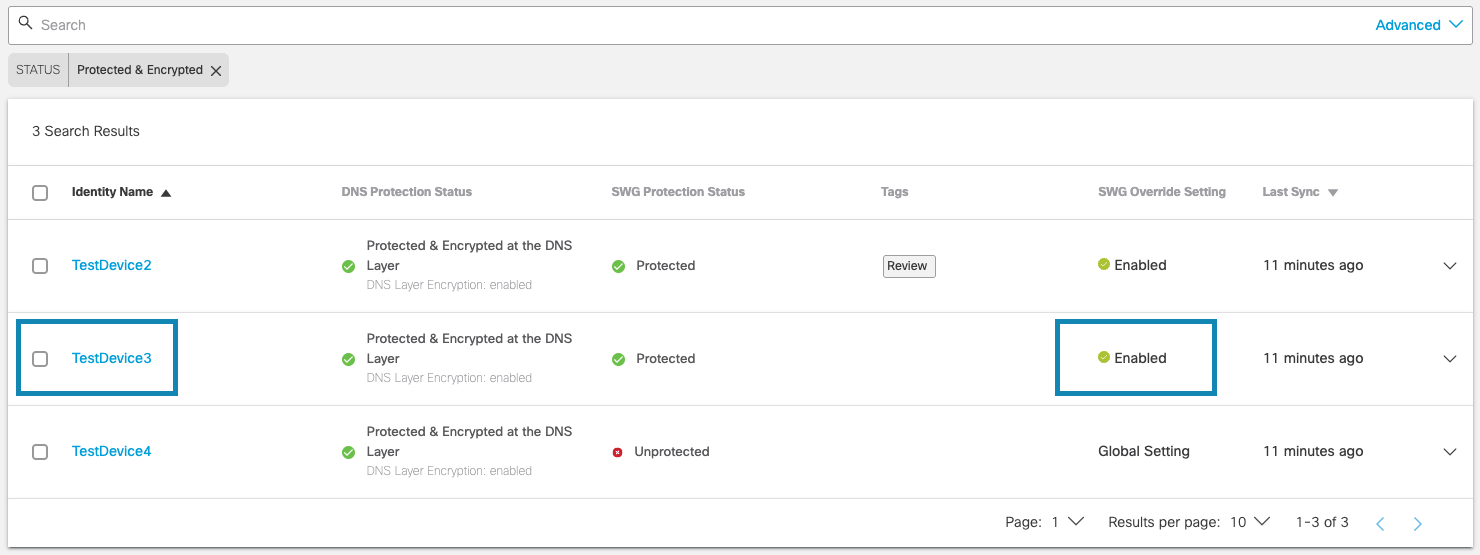Image resolution: width=1480 pixels, height=555 pixels.
Task: Open Advanced search options
Action: 1419,25
